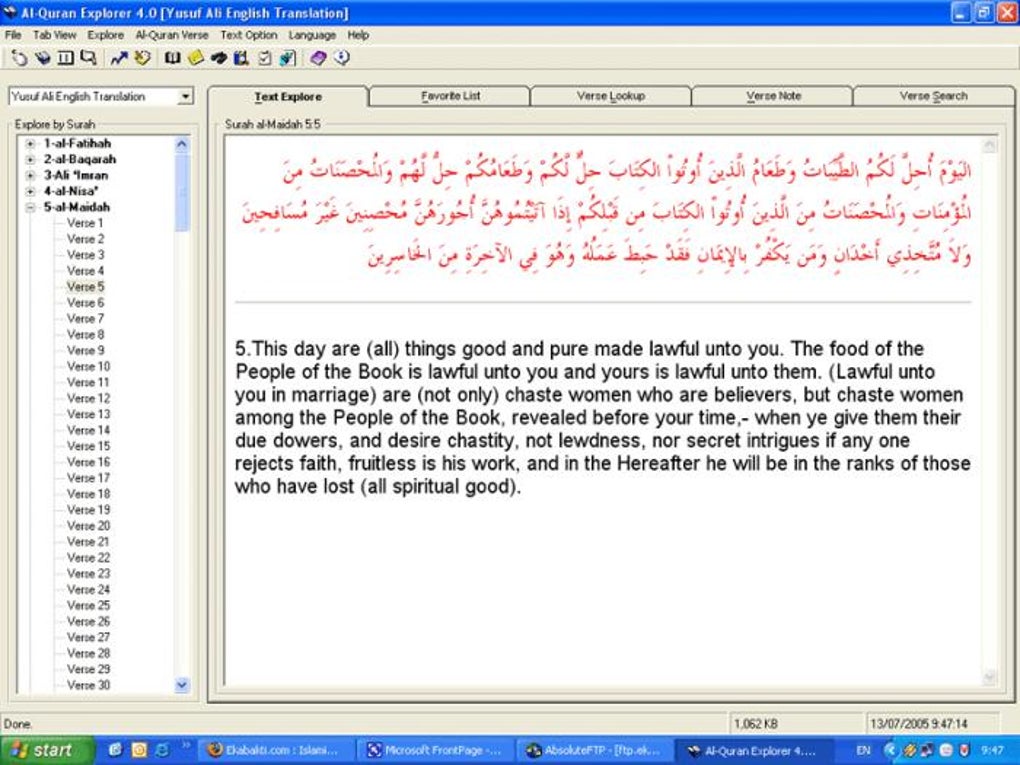
Task: Open the Text Option menu
Action: pos(248,35)
